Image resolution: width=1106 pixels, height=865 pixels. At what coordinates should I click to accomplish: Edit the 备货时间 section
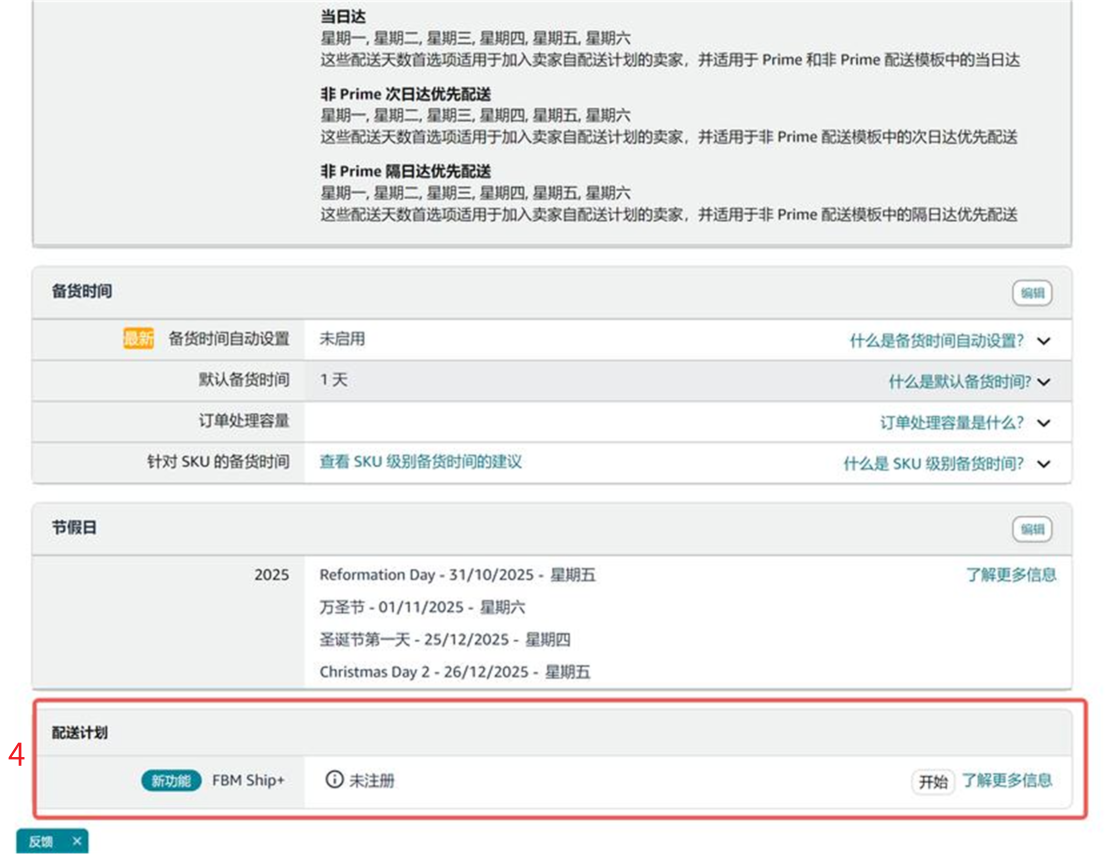point(1032,293)
